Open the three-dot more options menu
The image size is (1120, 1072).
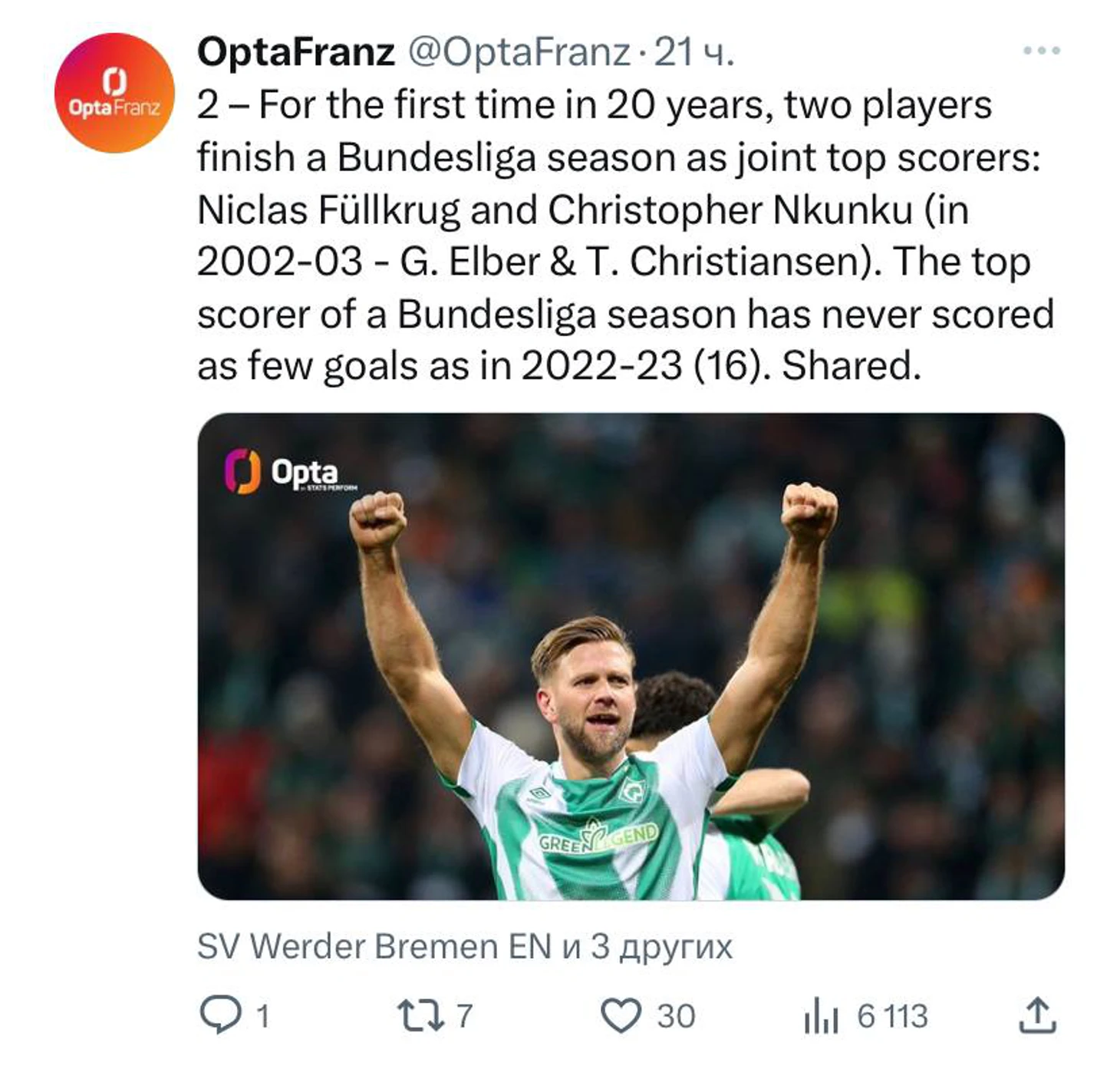click(1042, 51)
